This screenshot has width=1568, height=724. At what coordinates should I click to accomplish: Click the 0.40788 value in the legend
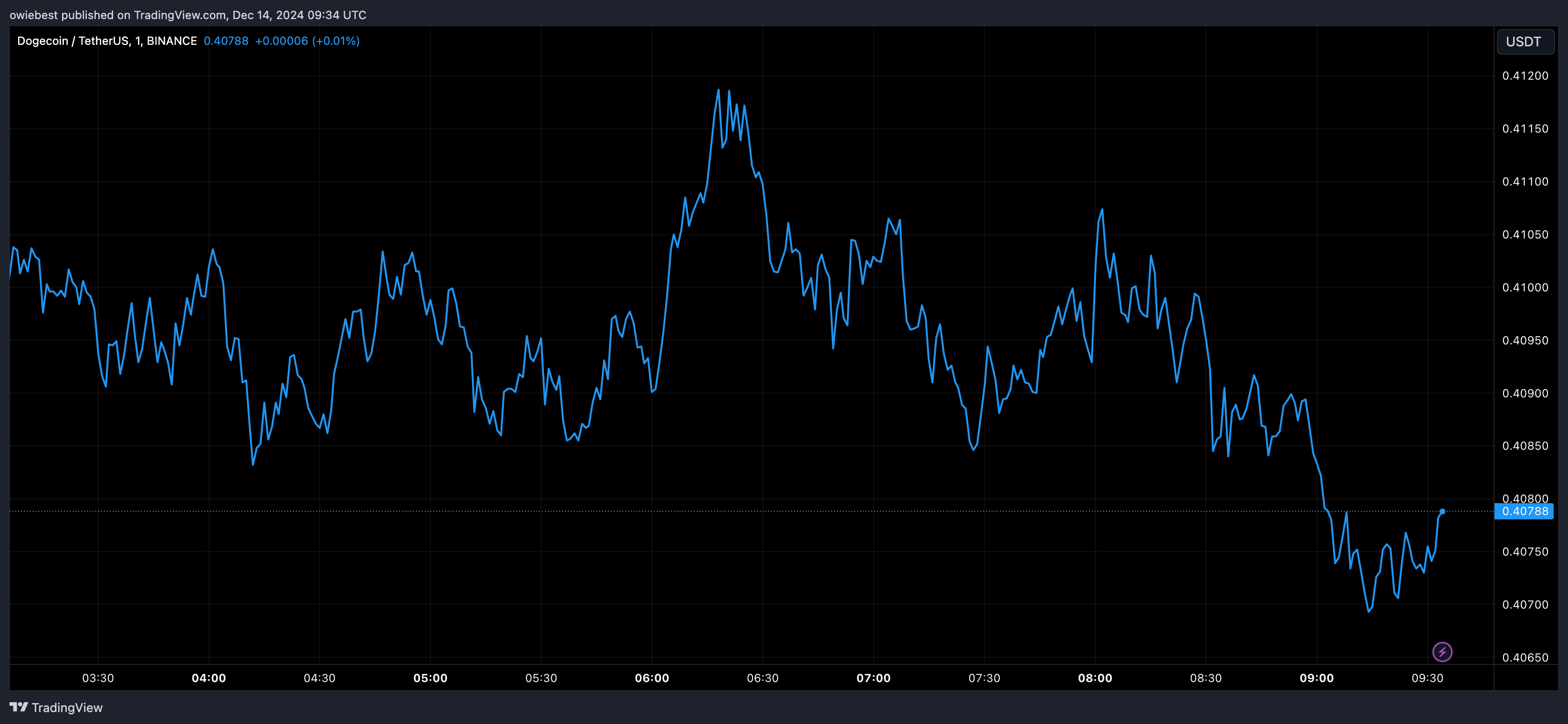[226, 41]
